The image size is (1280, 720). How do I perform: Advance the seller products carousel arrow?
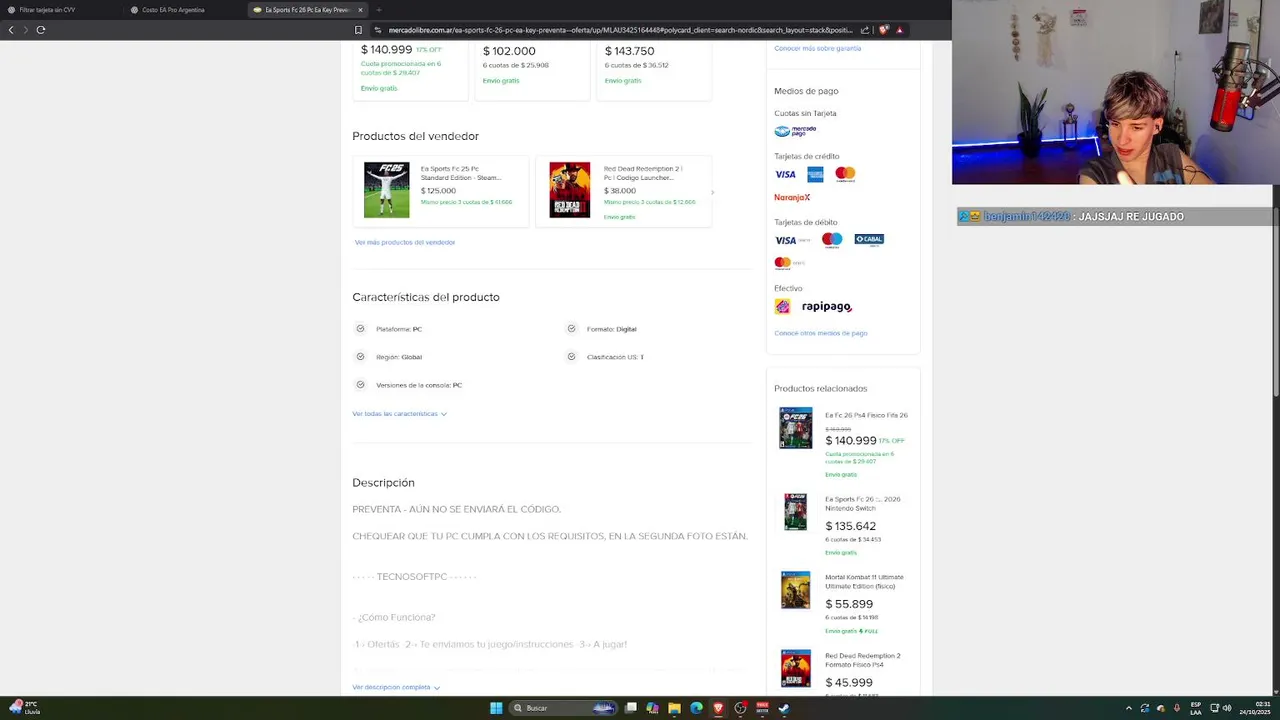pyautogui.click(x=712, y=192)
